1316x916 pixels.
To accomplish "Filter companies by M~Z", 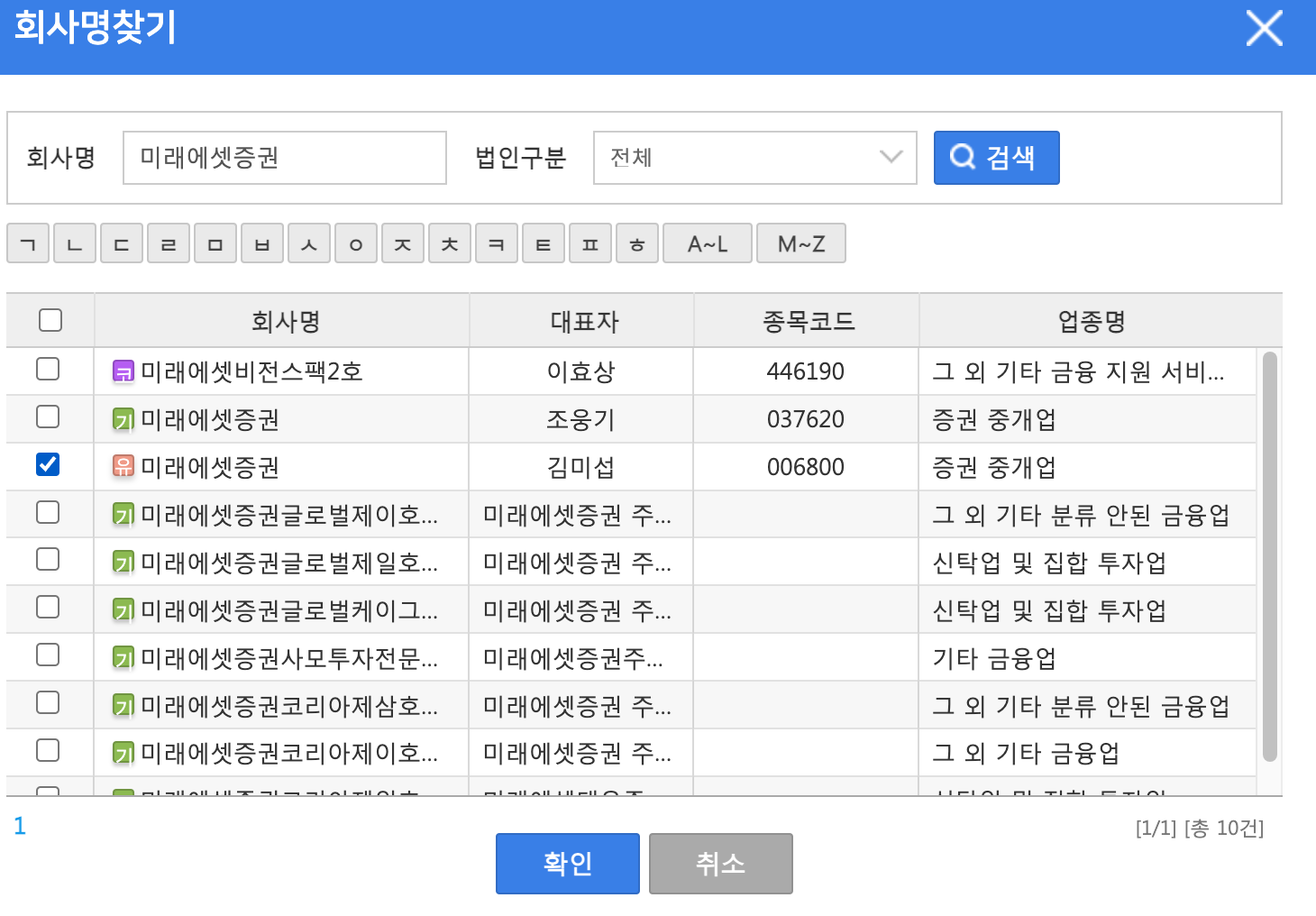I will point(801,243).
